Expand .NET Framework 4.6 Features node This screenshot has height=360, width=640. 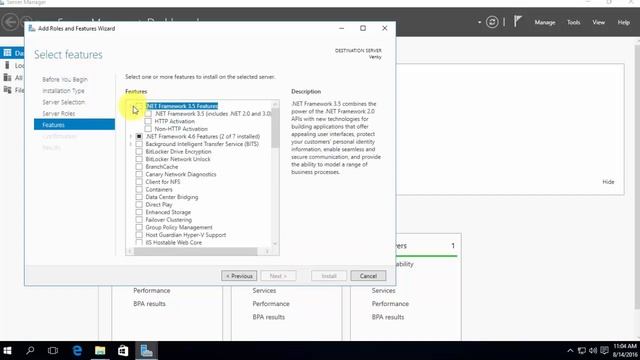[131, 136]
